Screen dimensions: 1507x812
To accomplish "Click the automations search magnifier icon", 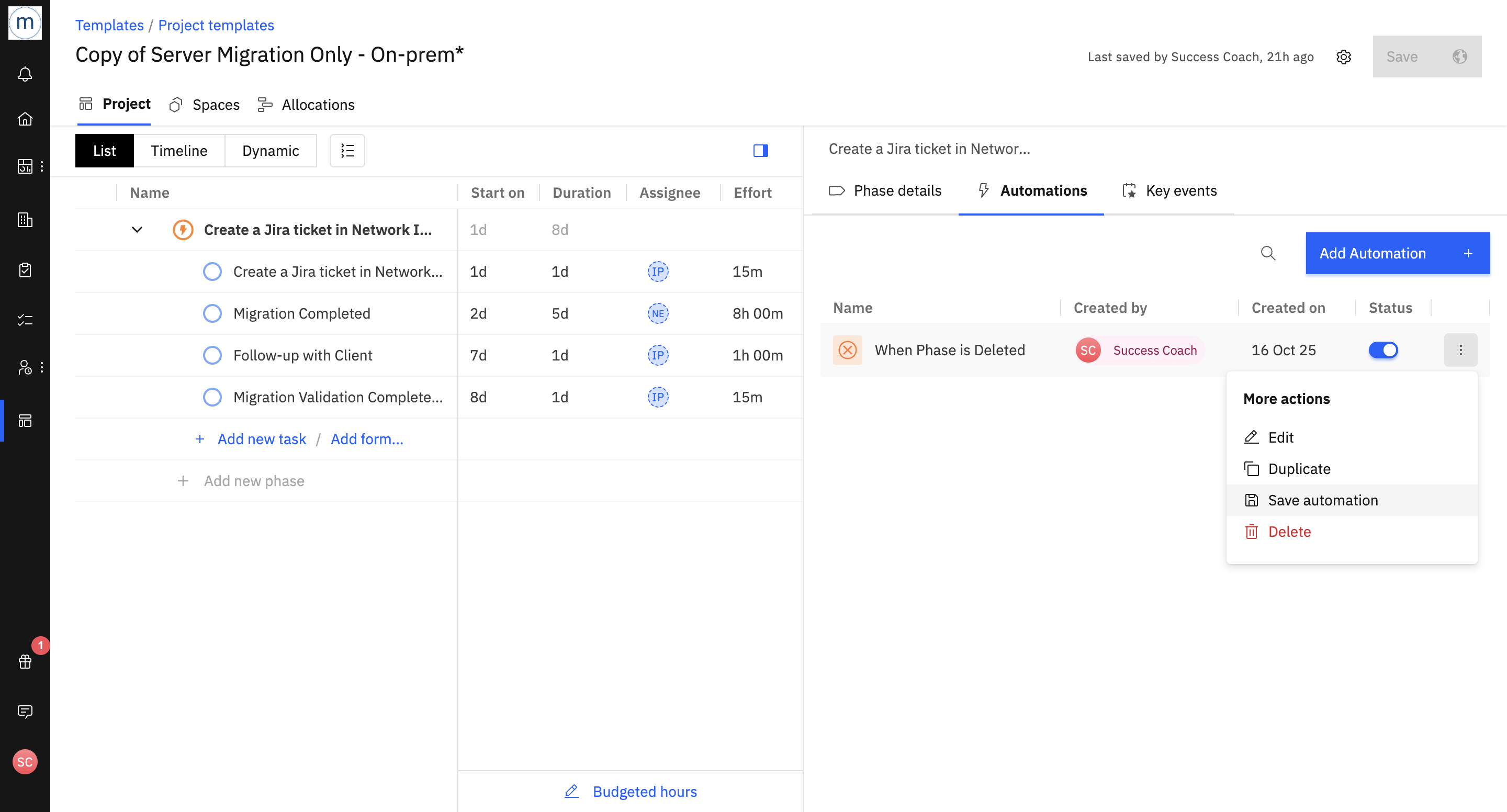I will click(1268, 253).
